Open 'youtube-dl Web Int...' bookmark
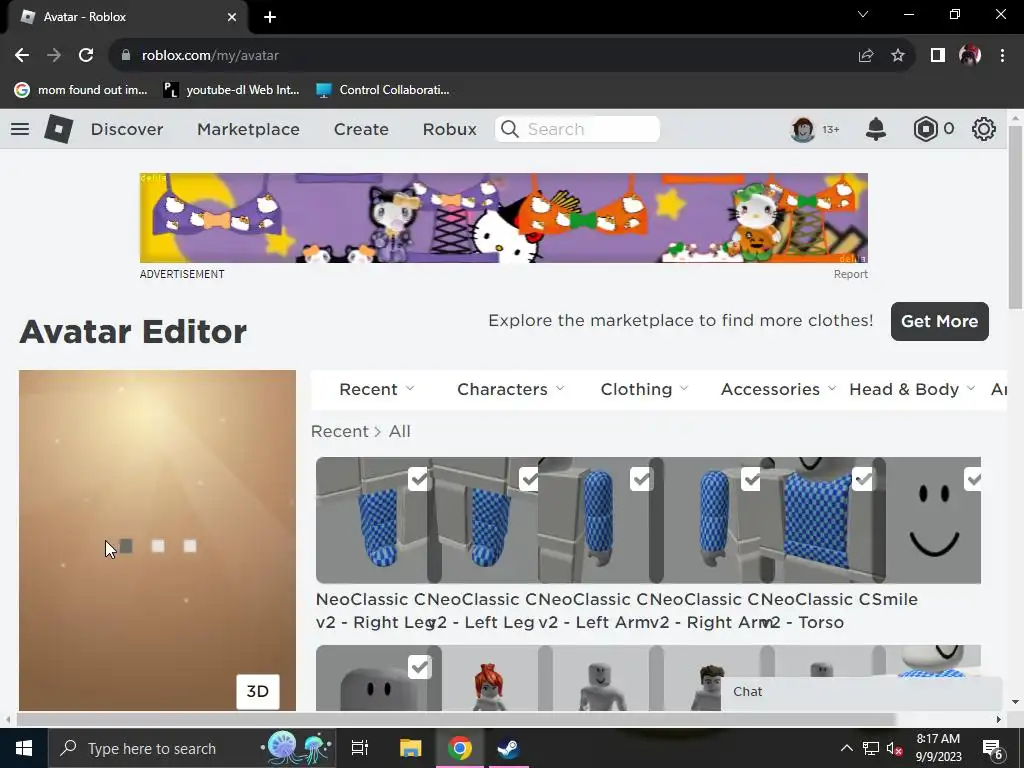The image size is (1024, 768). click(232, 90)
